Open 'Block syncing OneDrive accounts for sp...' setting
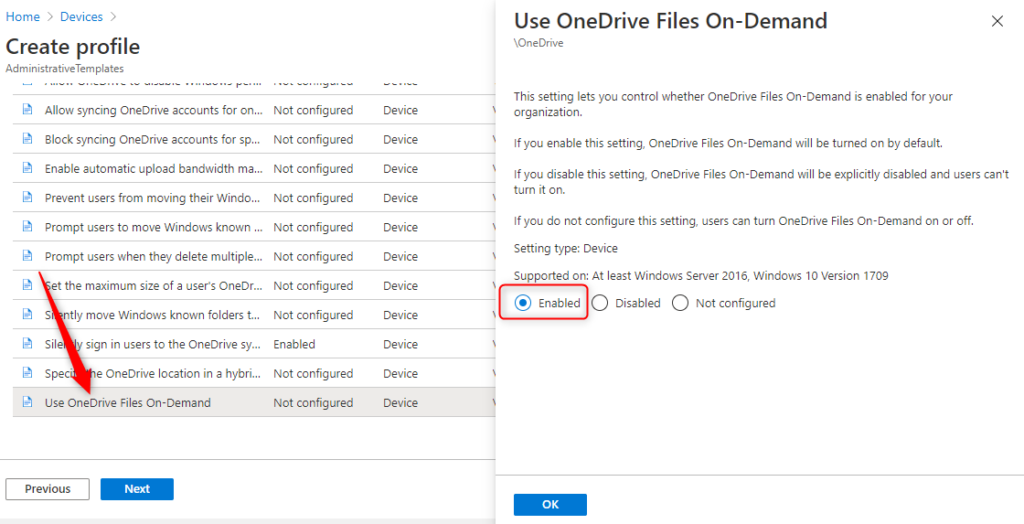Viewport: 1024px width, 524px height. point(154,140)
